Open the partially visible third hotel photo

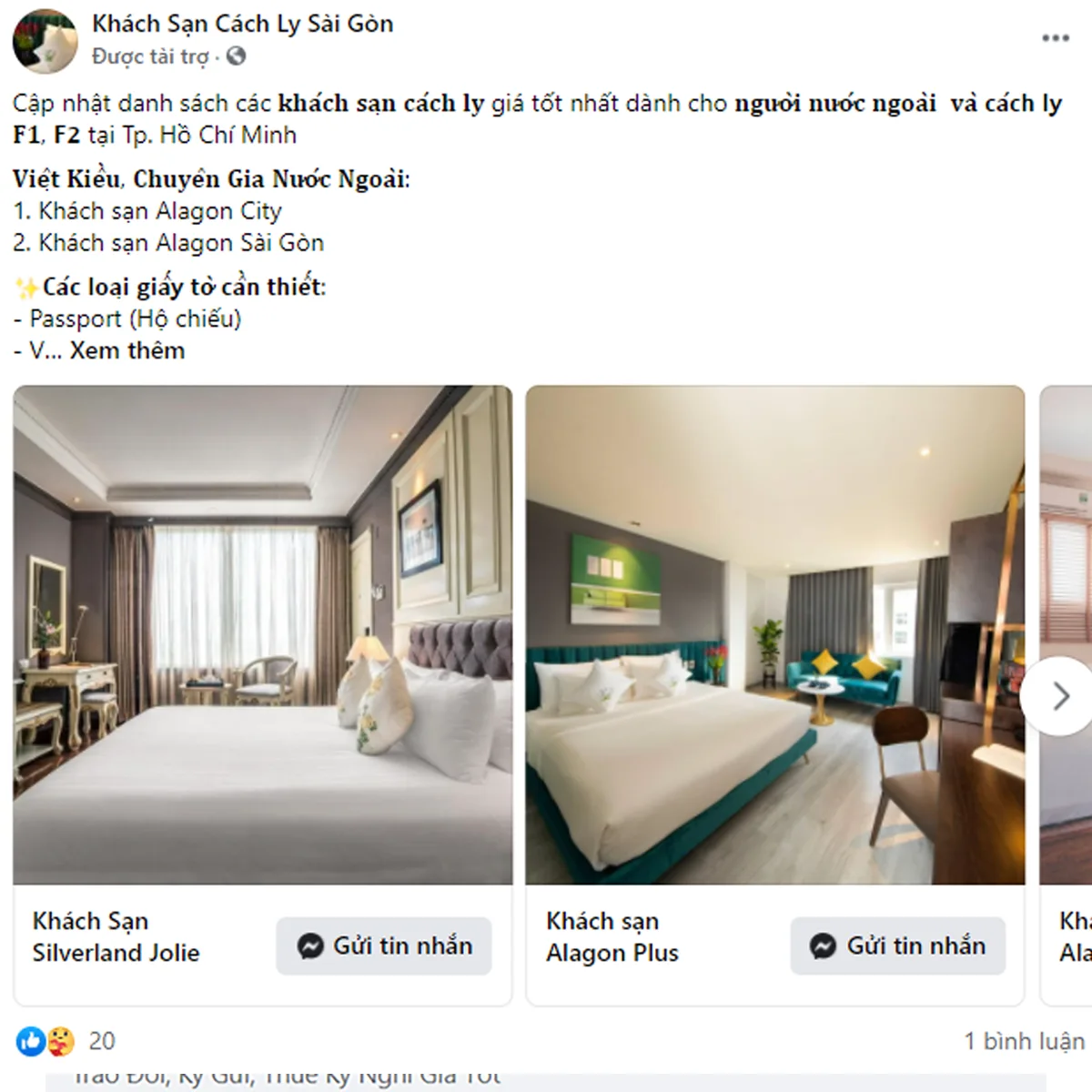point(1066,634)
